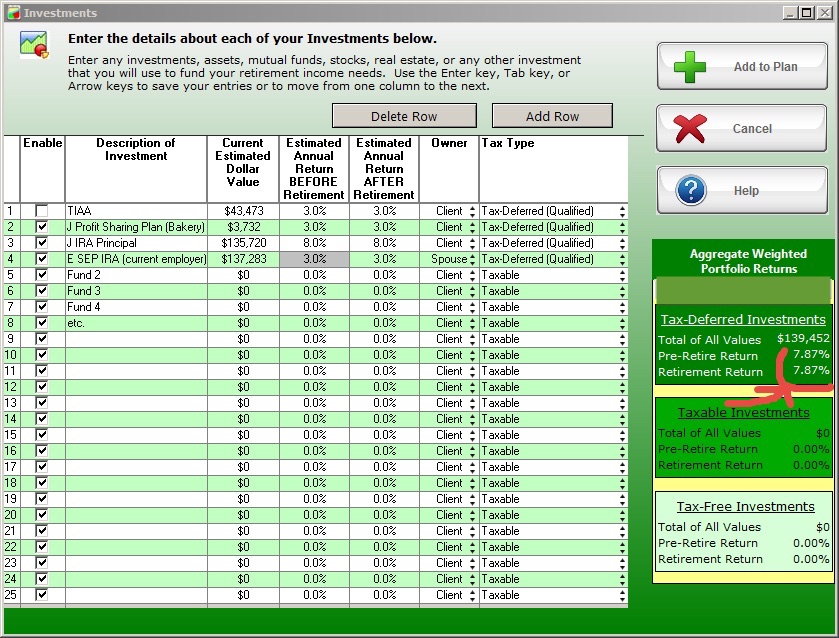
Task: Click the blue question mark Help icon
Action: click(691, 190)
